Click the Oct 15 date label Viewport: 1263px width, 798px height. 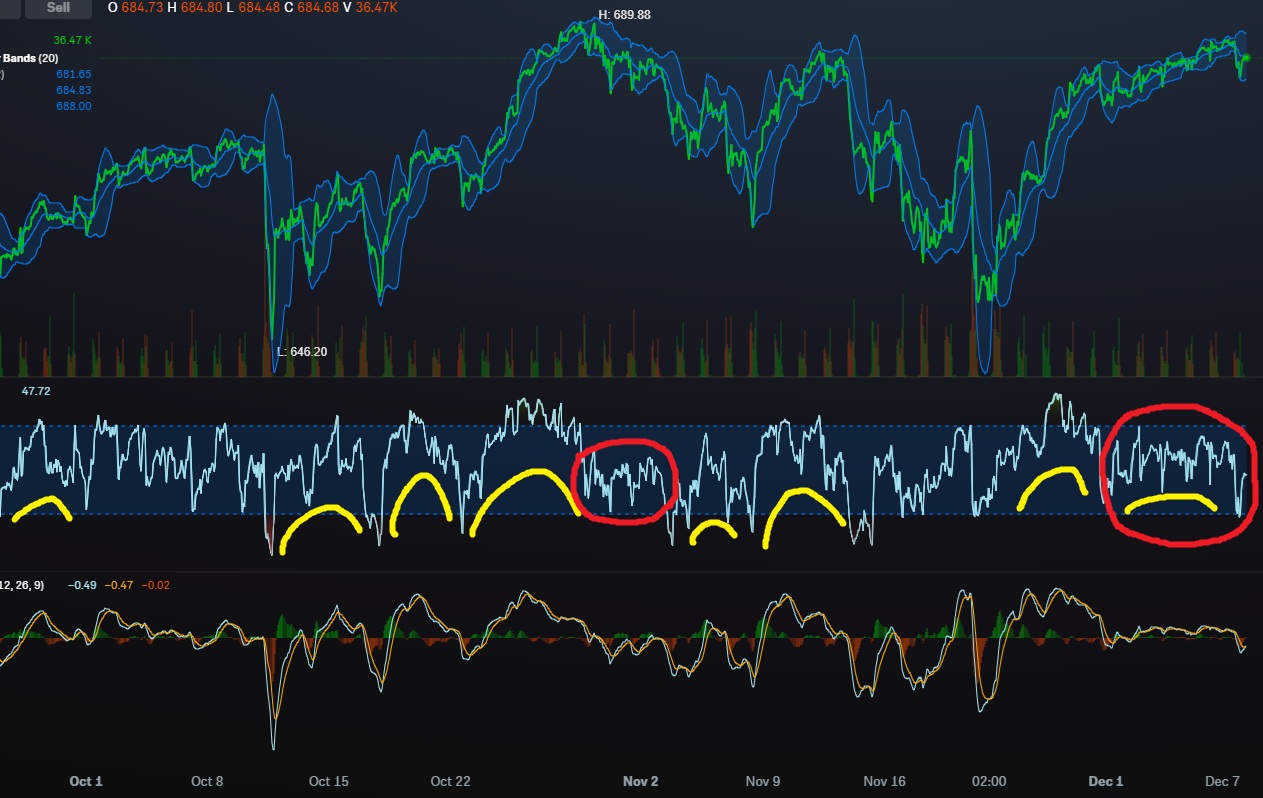point(328,781)
